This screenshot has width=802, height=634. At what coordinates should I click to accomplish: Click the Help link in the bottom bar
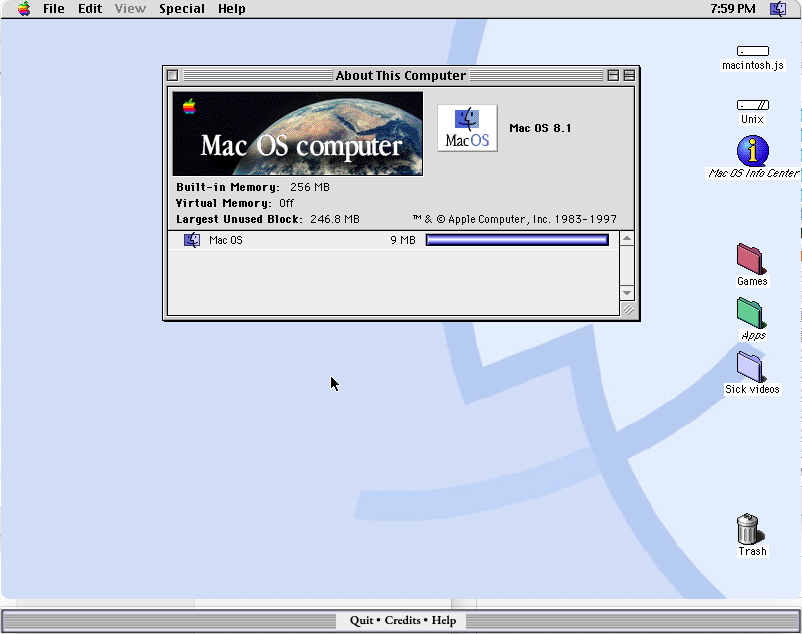tap(444, 620)
